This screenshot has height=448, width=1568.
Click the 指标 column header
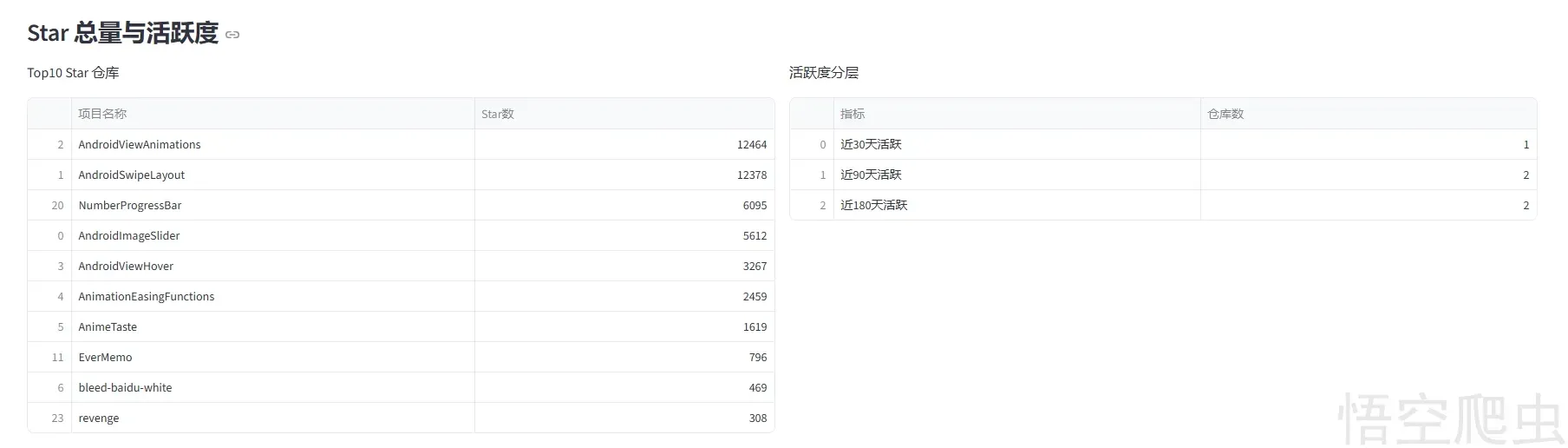pyautogui.click(x=853, y=114)
